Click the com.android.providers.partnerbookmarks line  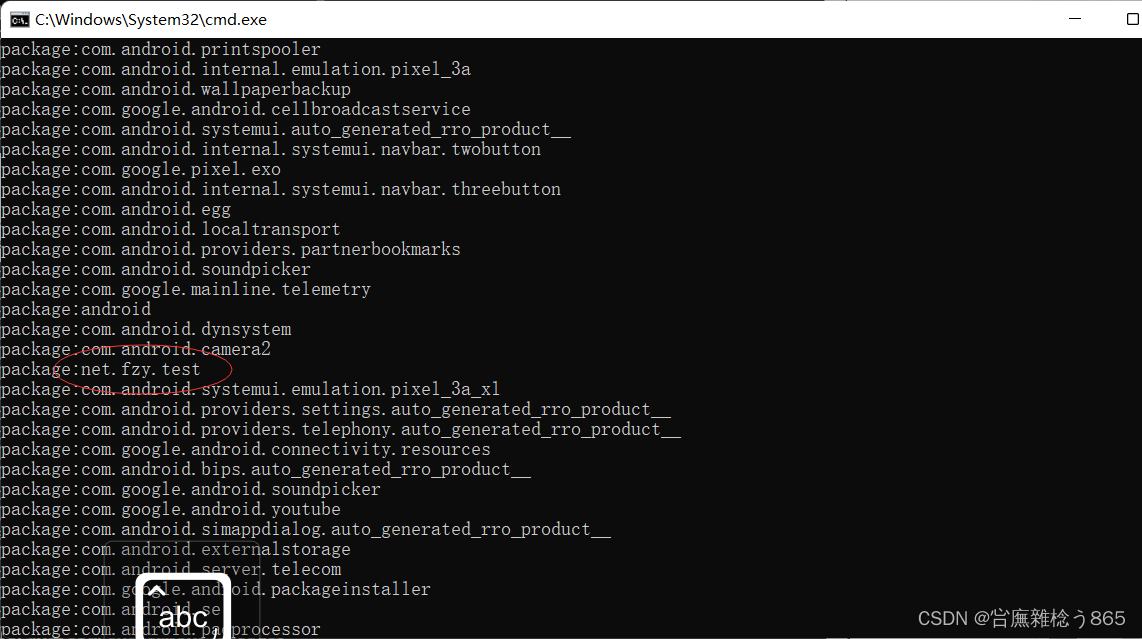pyautogui.click(x=230, y=249)
